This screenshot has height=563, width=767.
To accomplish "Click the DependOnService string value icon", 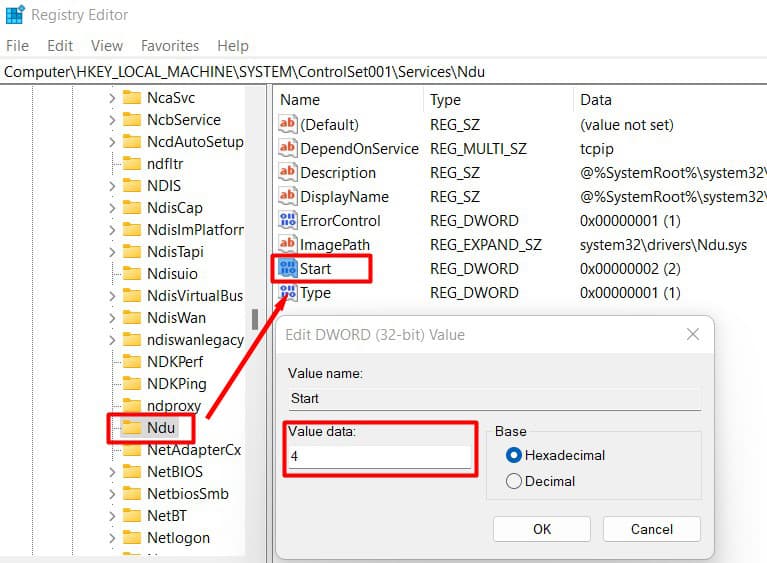I will click(x=288, y=148).
